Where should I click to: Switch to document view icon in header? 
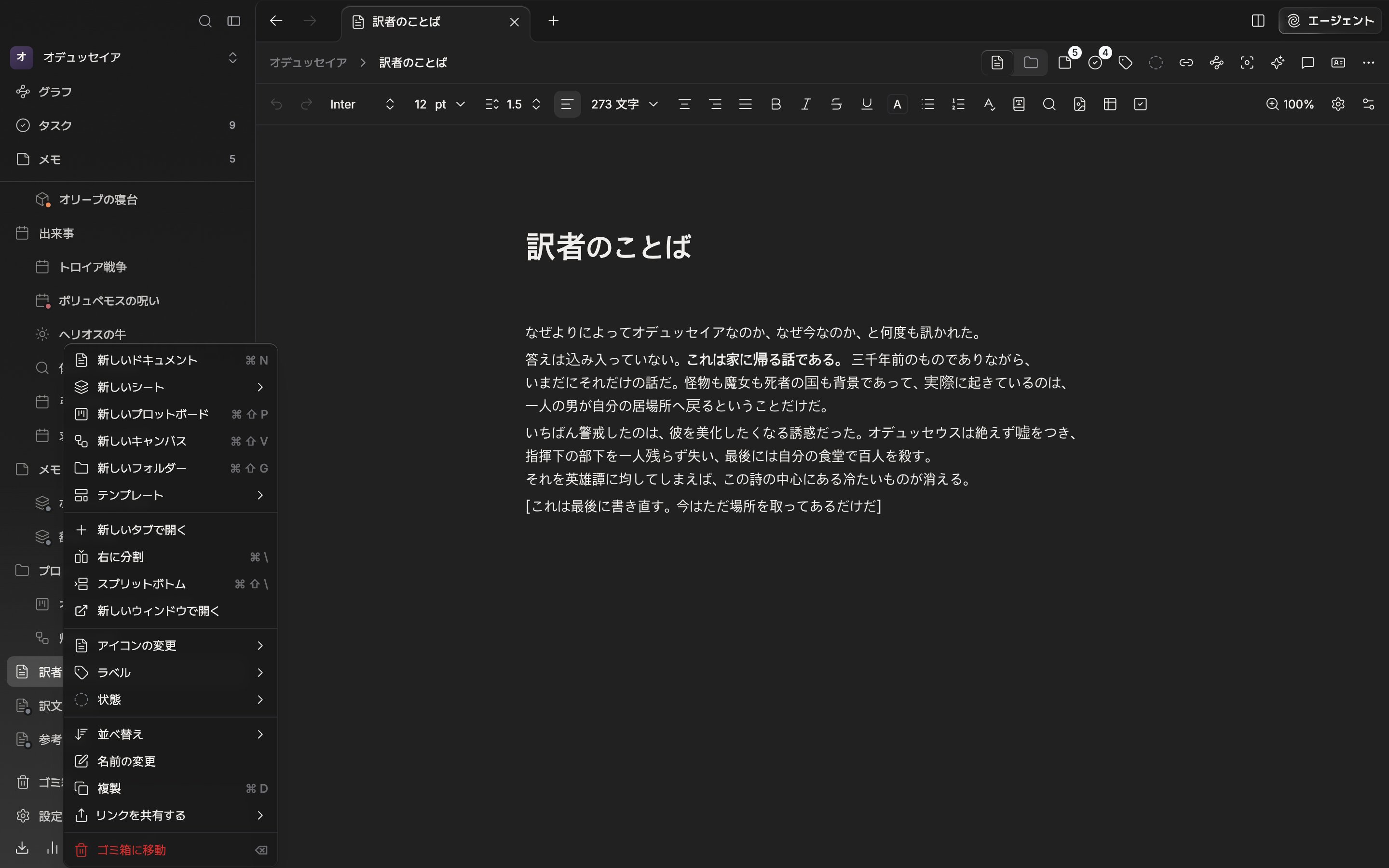997,63
